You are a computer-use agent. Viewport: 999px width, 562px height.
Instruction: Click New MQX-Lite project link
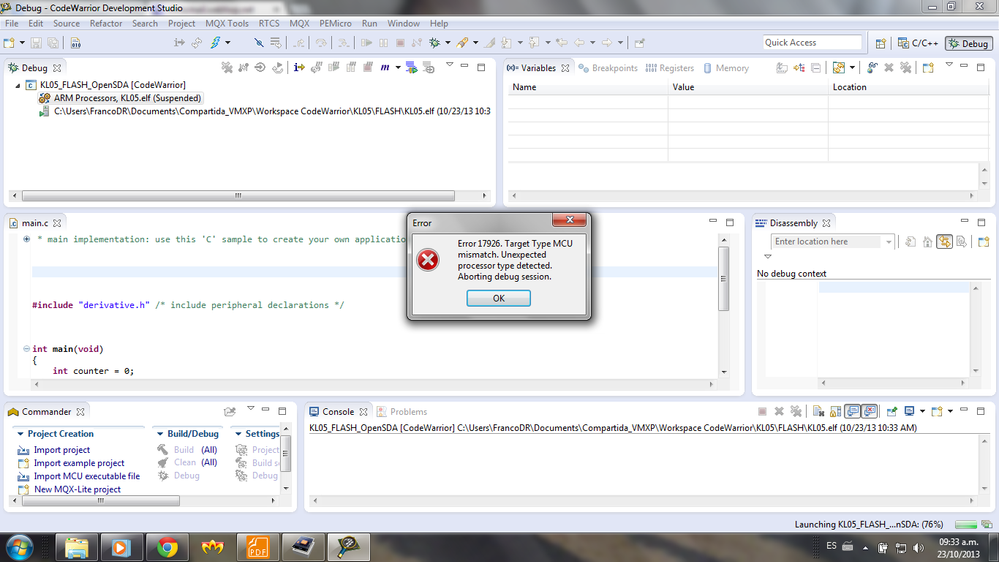tap(77, 489)
